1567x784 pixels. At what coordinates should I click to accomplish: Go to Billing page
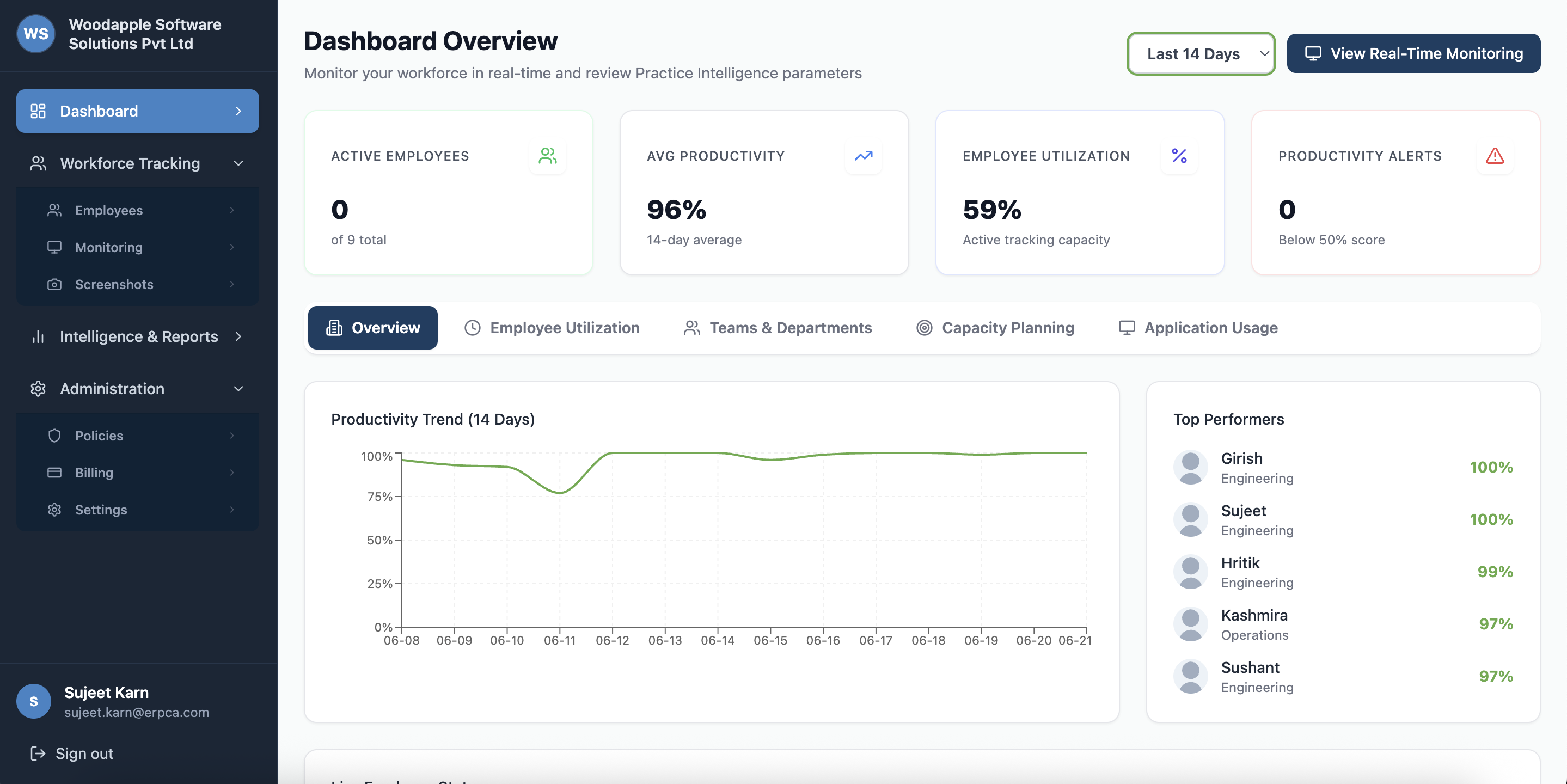point(137,473)
